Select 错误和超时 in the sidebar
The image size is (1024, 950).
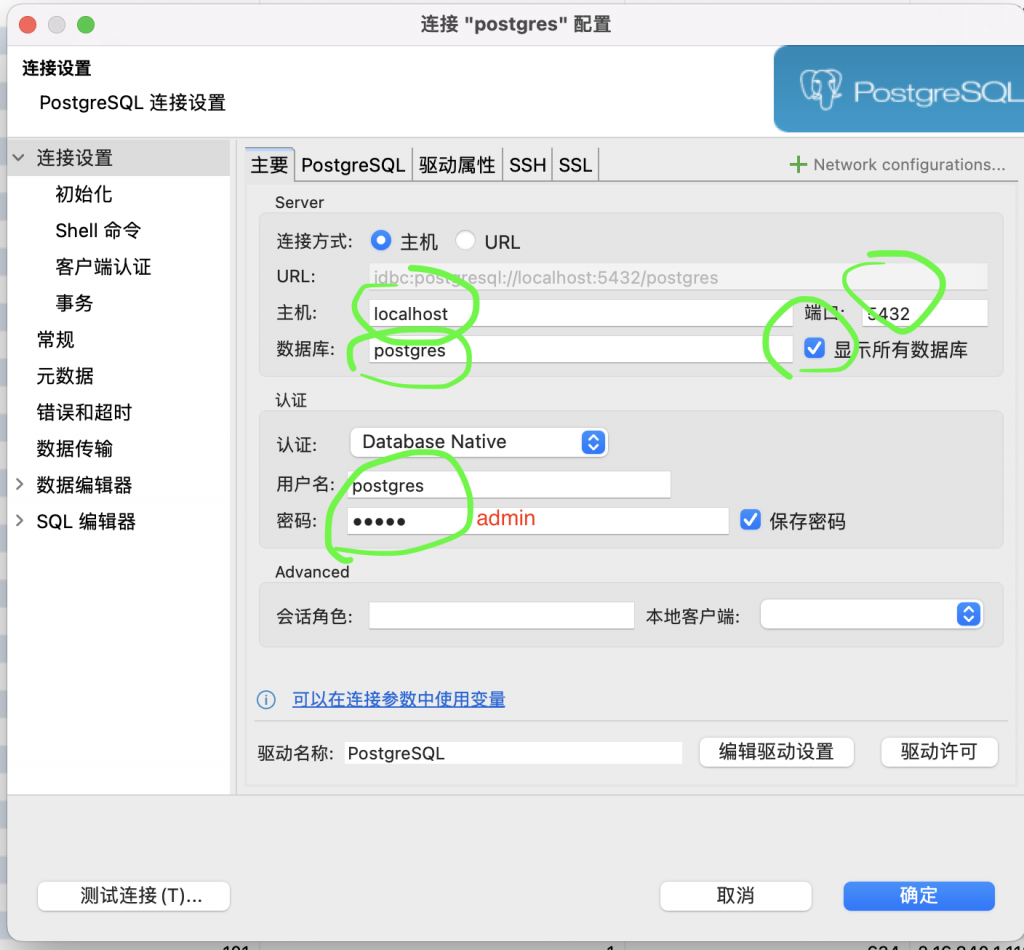84,412
